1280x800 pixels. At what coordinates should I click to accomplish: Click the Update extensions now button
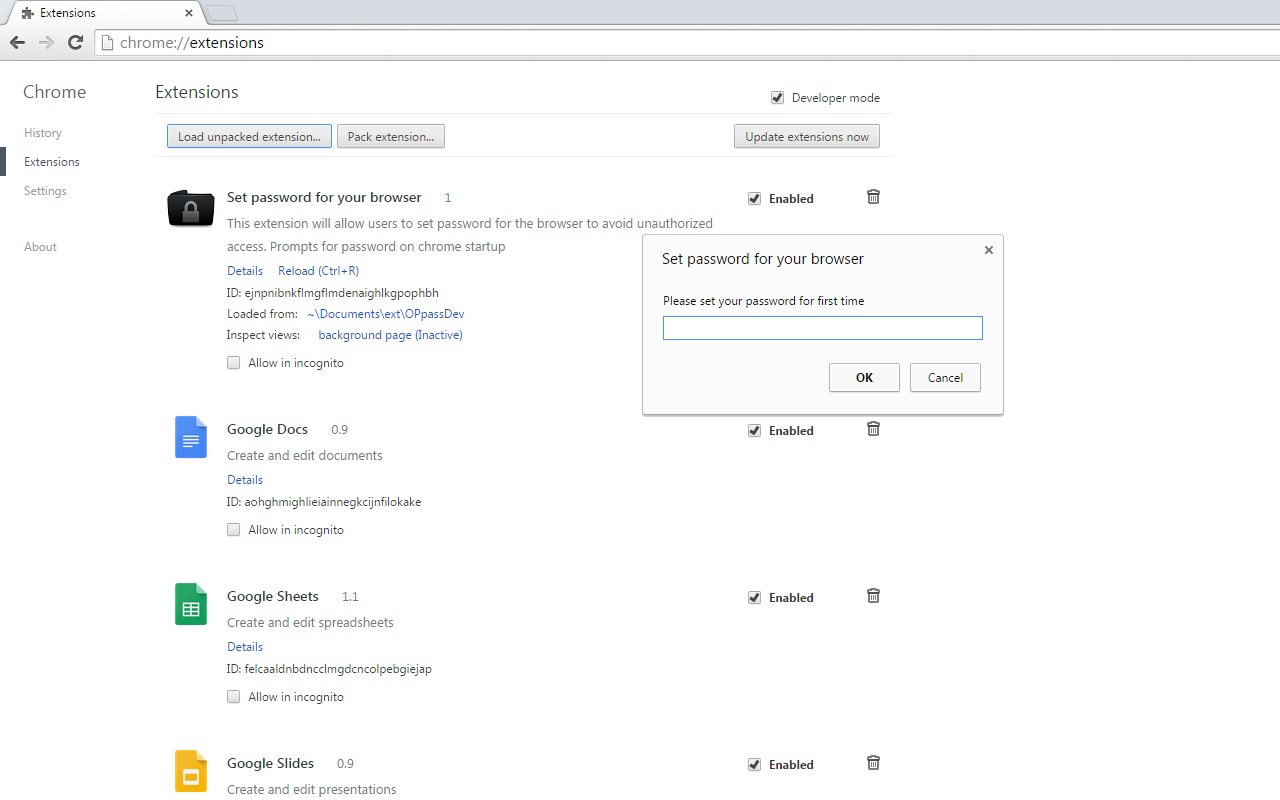point(806,136)
